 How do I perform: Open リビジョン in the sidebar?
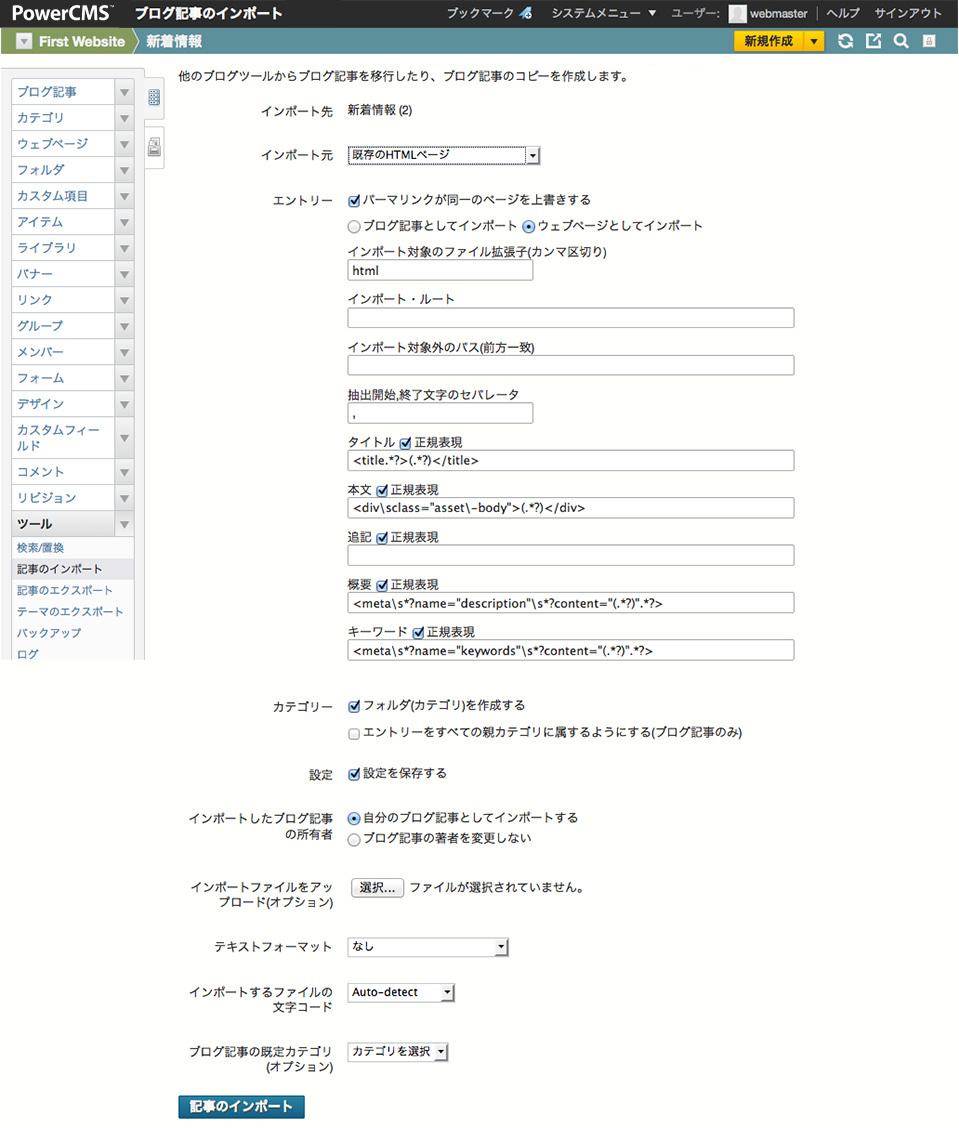[63, 498]
